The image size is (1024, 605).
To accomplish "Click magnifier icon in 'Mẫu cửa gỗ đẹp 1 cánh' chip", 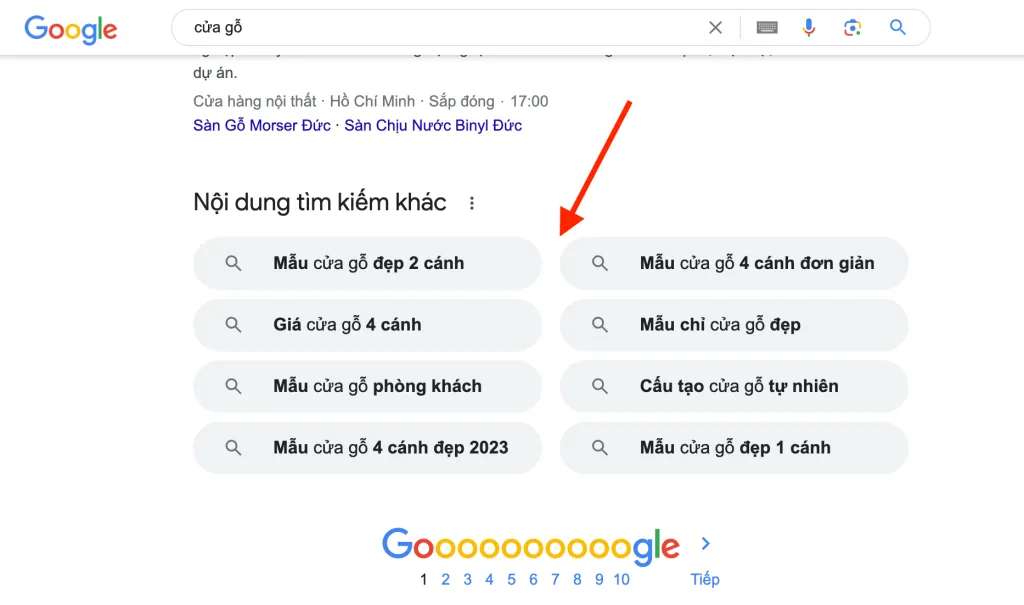I will (x=600, y=448).
